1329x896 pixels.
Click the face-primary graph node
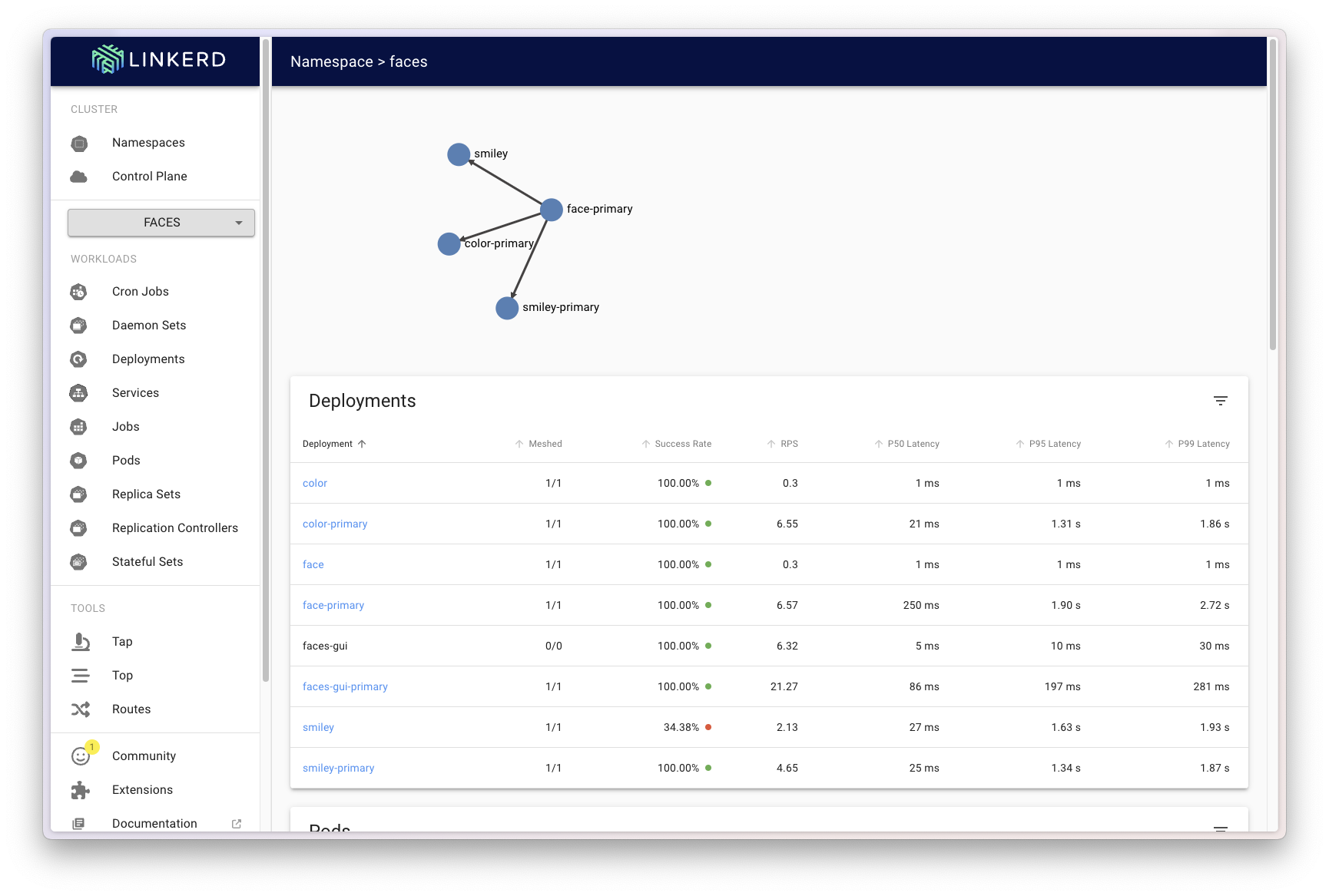(x=552, y=210)
